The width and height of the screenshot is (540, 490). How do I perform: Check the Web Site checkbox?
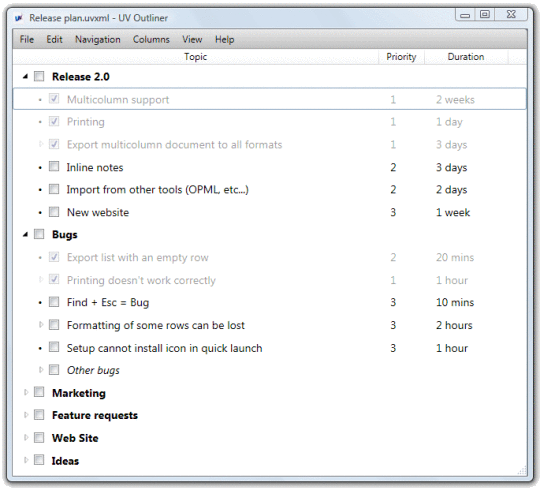click(39, 438)
